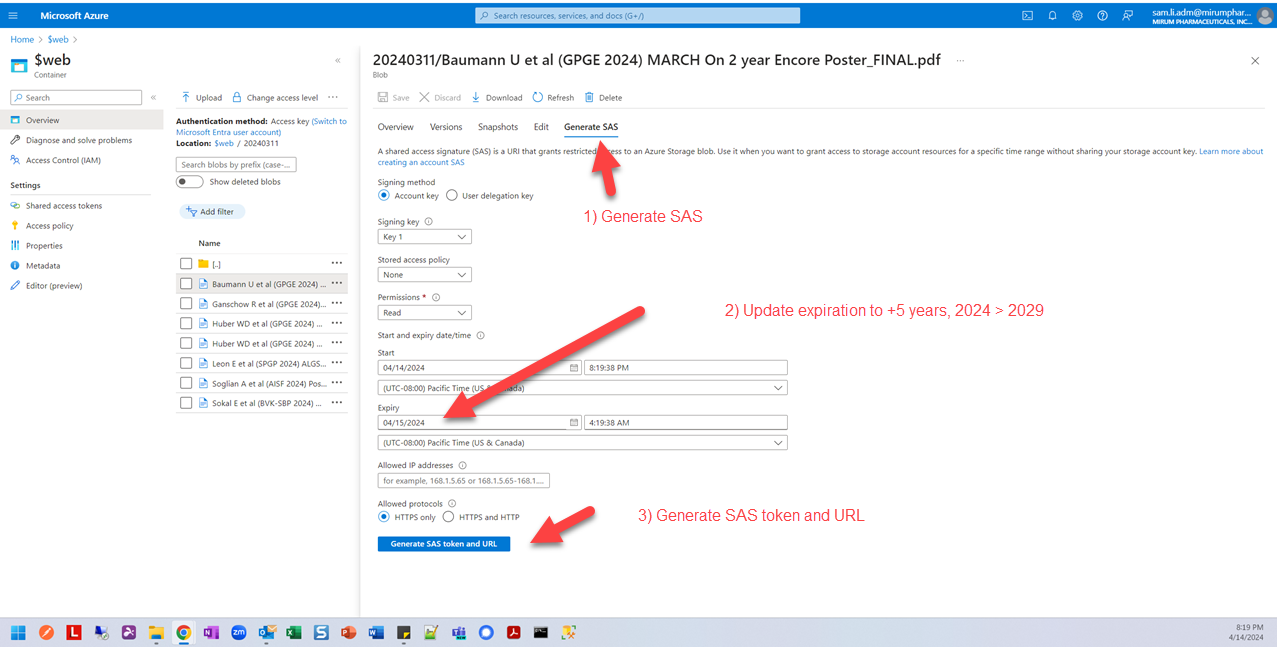1277x647 pixels.
Task: Show Allowed IP addresses info icon
Action: pos(463,465)
